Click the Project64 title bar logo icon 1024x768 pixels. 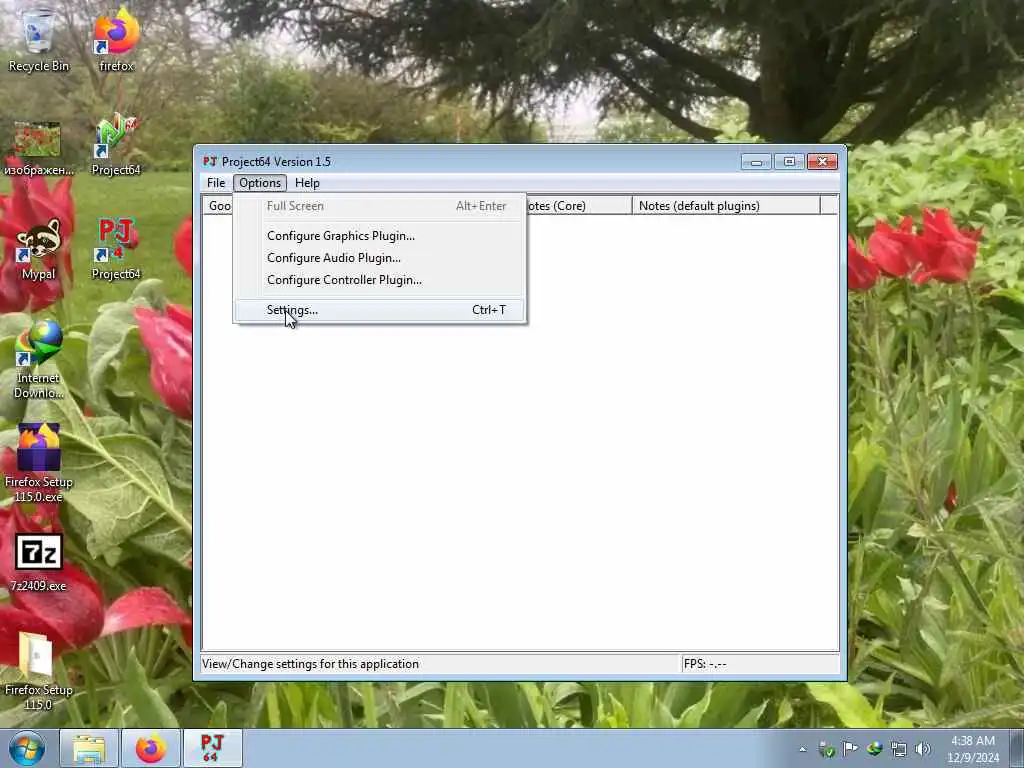point(210,161)
